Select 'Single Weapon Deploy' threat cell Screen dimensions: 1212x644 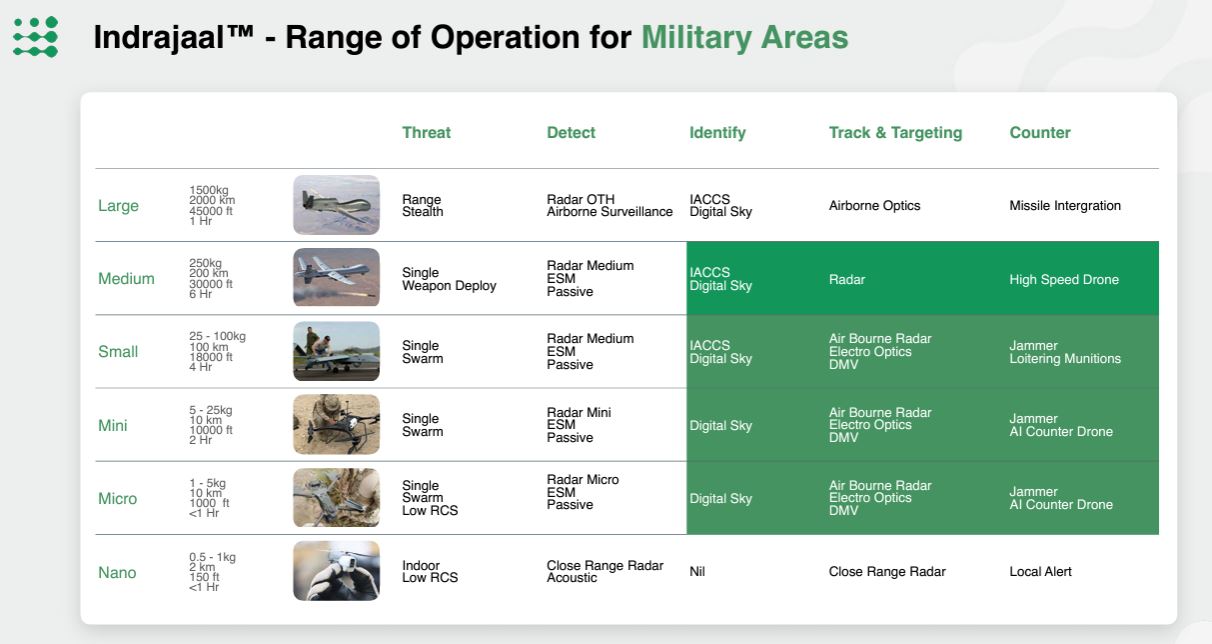tap(449, 279)
